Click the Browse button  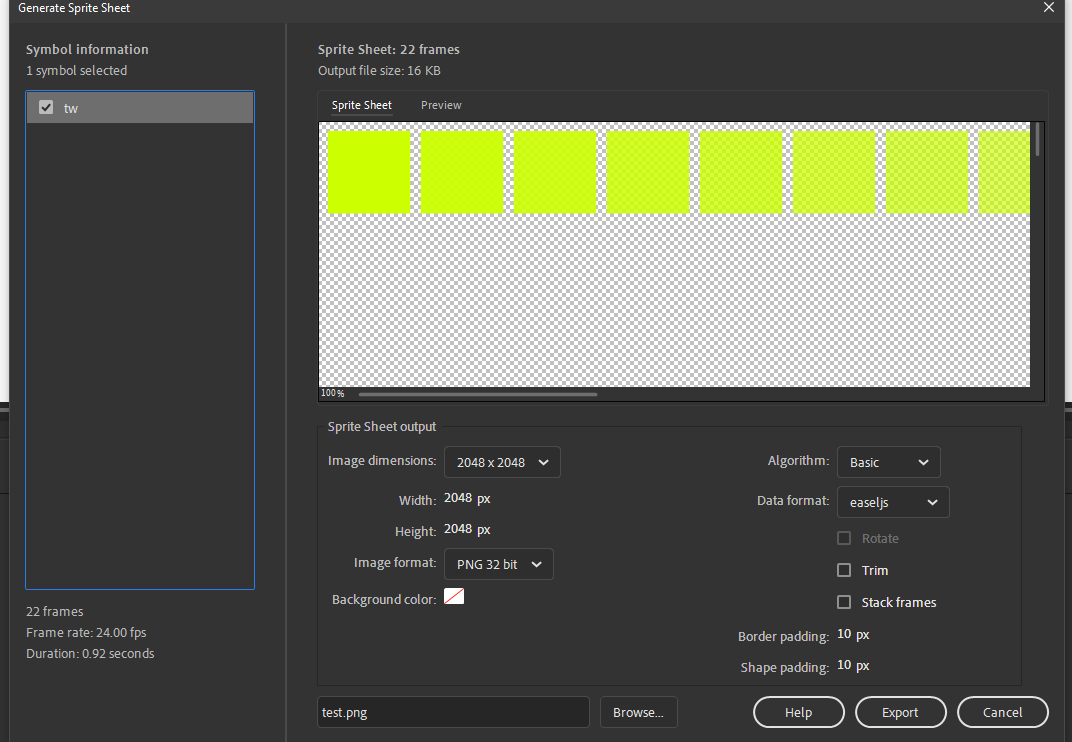coord(638,712)
